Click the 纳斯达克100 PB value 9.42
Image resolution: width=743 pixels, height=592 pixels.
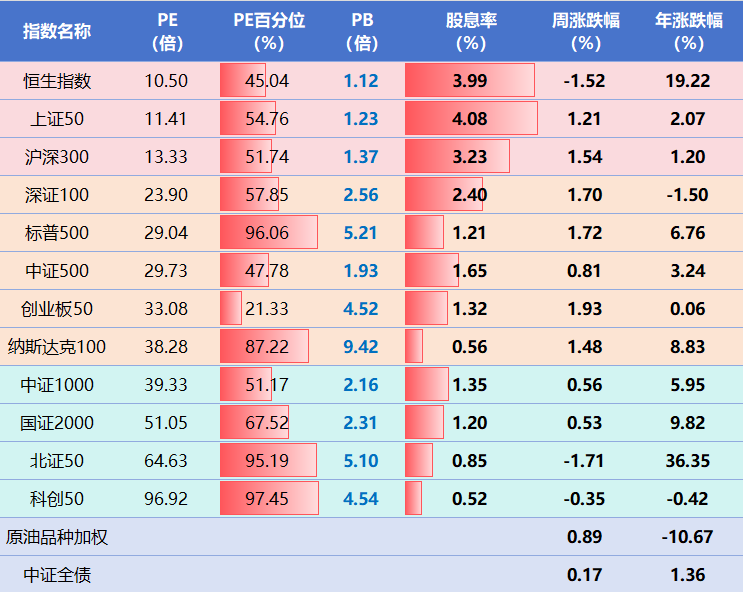(361, 347)
